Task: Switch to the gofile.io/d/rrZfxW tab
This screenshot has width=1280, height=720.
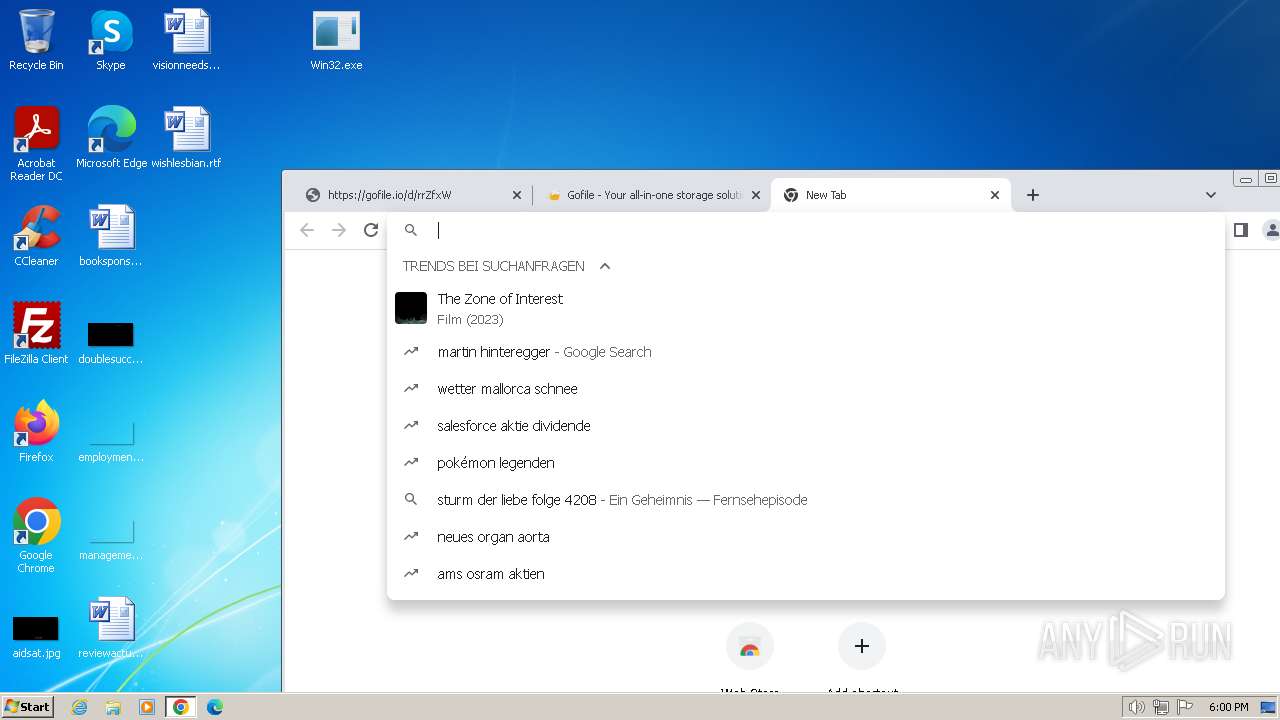Action: (414, 195)
